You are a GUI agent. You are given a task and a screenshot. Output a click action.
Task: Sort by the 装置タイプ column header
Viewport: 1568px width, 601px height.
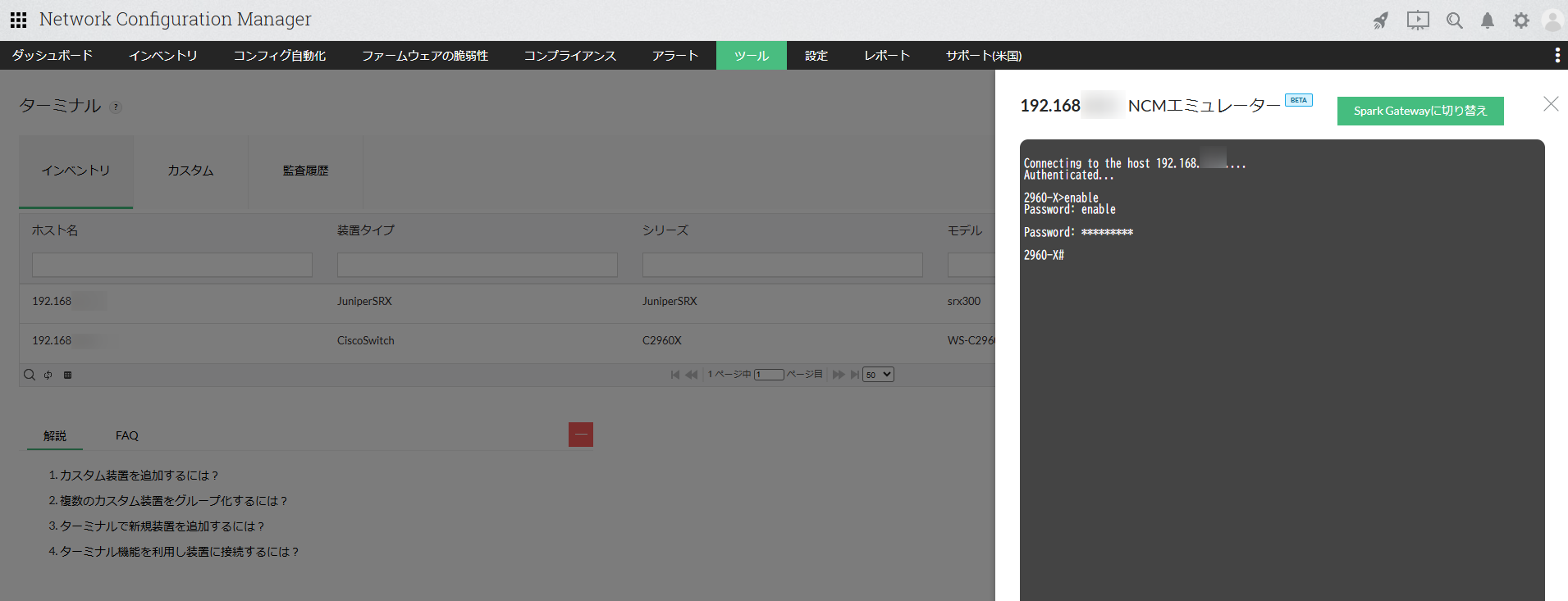366,230
